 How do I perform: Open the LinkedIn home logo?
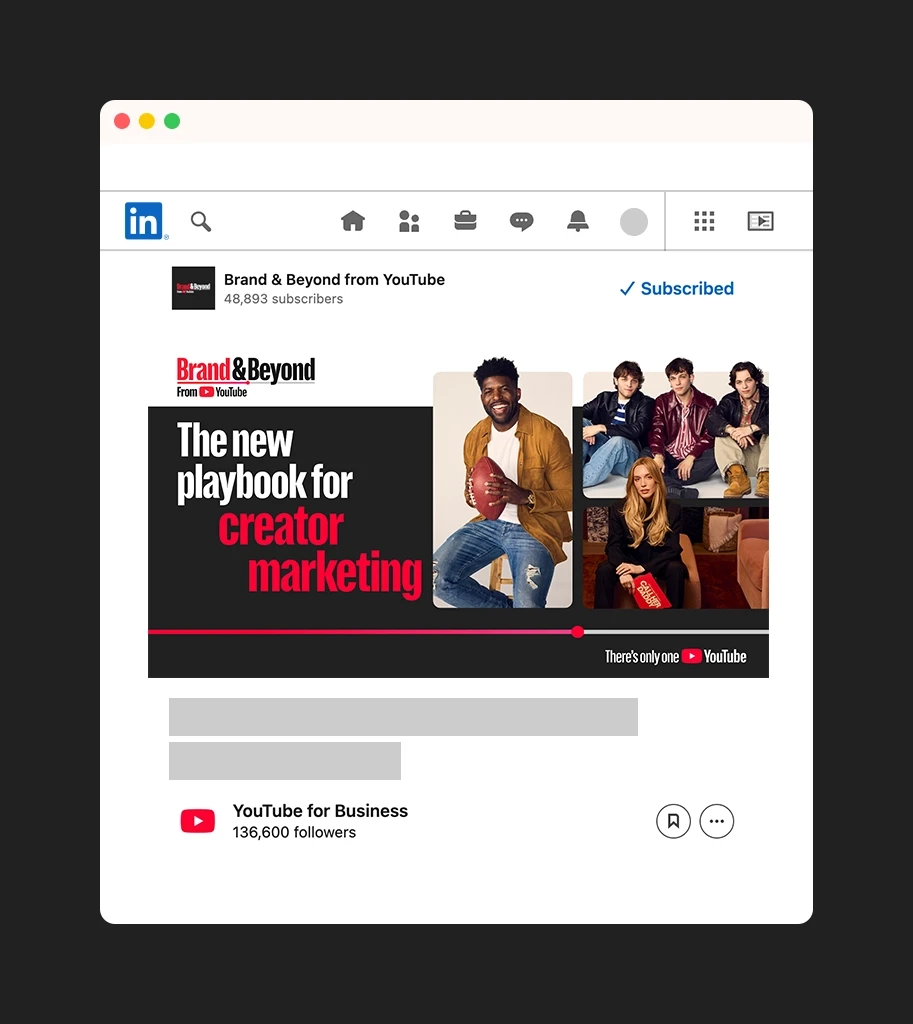pyautogui.click(x=144, y=221)
